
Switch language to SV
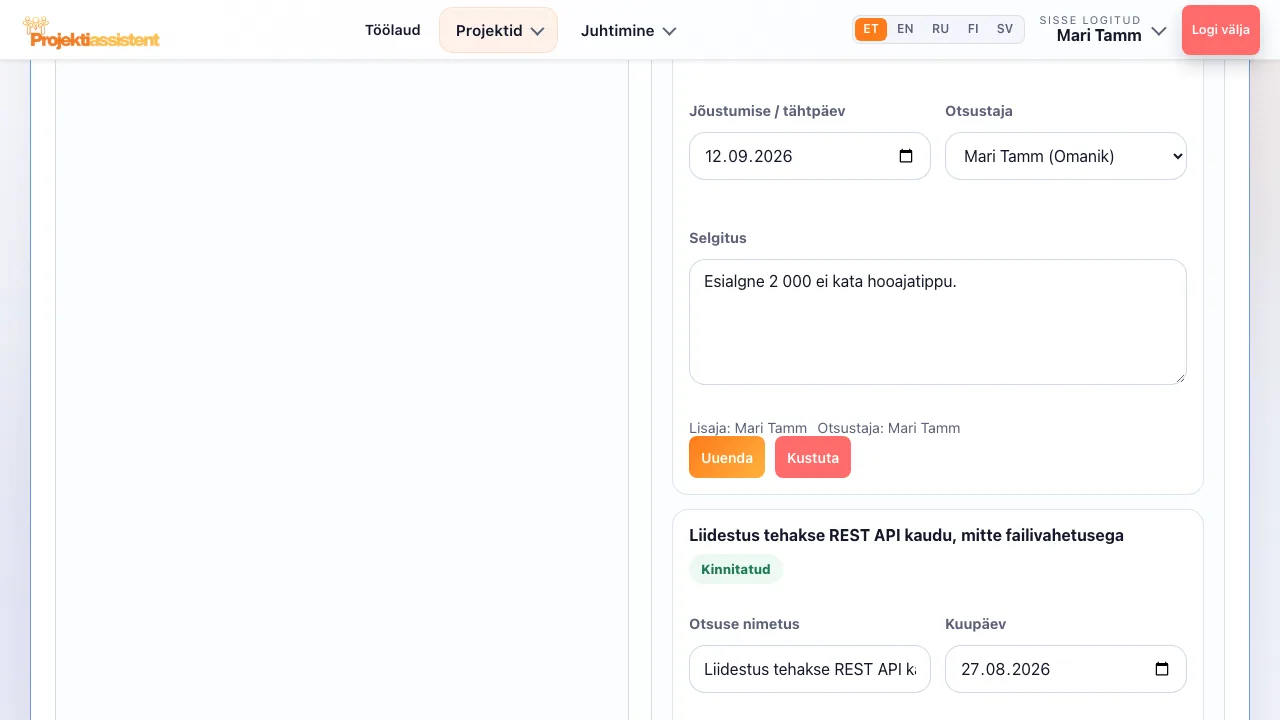pos(1005,29)
